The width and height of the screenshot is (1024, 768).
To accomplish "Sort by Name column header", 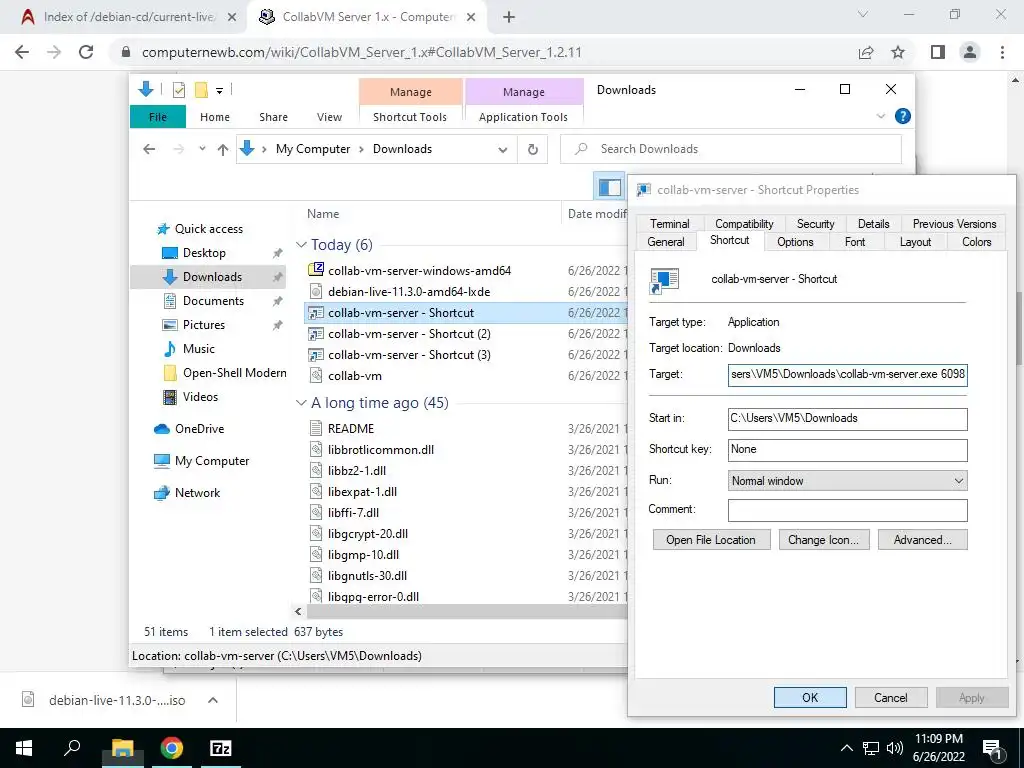I will pyautogui.click(x=323, y=214).
